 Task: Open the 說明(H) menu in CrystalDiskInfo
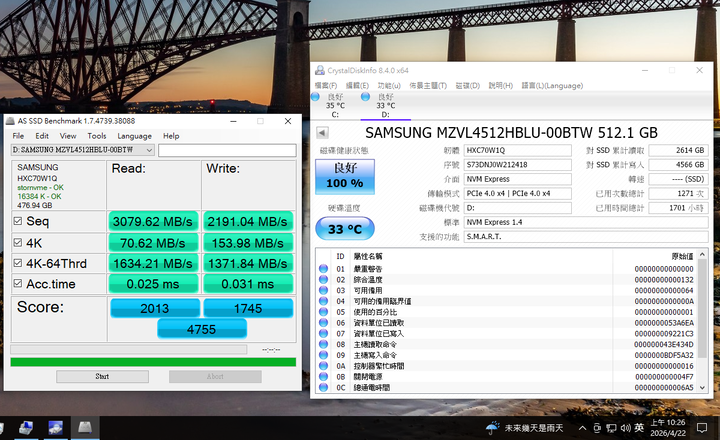click(501, 85)
